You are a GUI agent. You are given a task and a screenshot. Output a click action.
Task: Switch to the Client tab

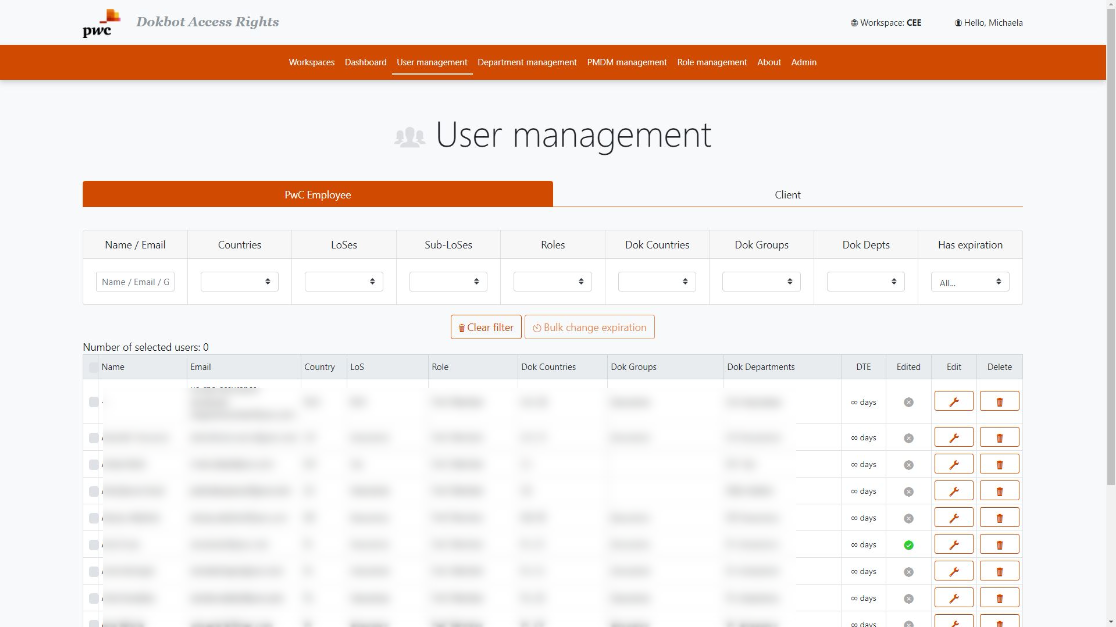tap(788, 194)
